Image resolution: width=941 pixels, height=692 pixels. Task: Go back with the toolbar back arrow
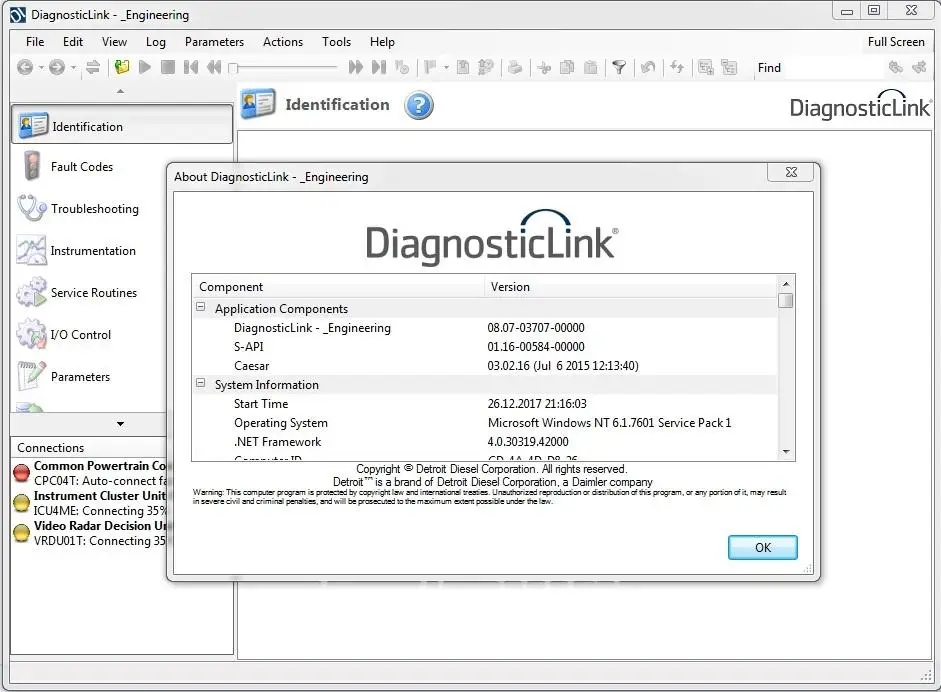click(25, 67)
